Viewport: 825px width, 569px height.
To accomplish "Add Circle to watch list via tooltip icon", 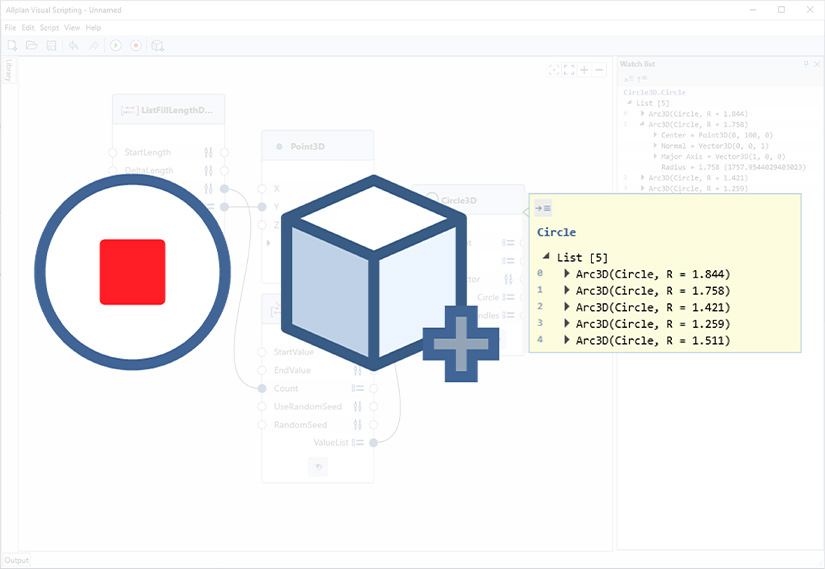I will (543, 208).
